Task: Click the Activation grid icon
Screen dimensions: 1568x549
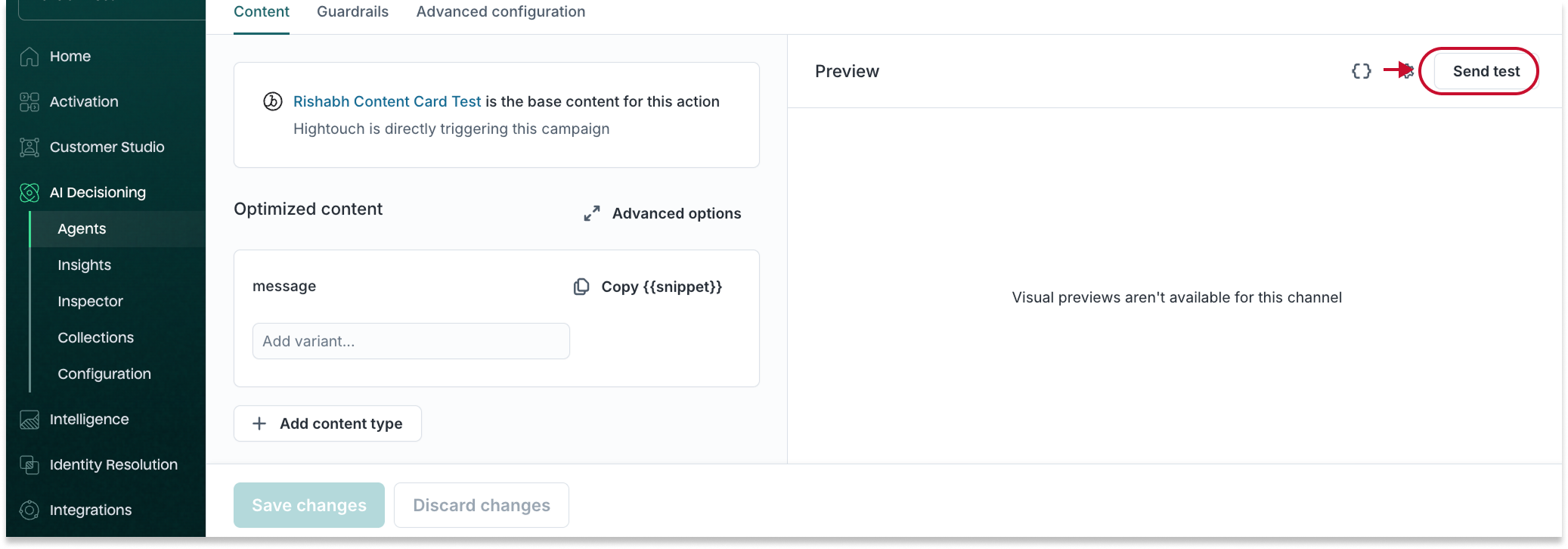Action: [x=29, y=102]
